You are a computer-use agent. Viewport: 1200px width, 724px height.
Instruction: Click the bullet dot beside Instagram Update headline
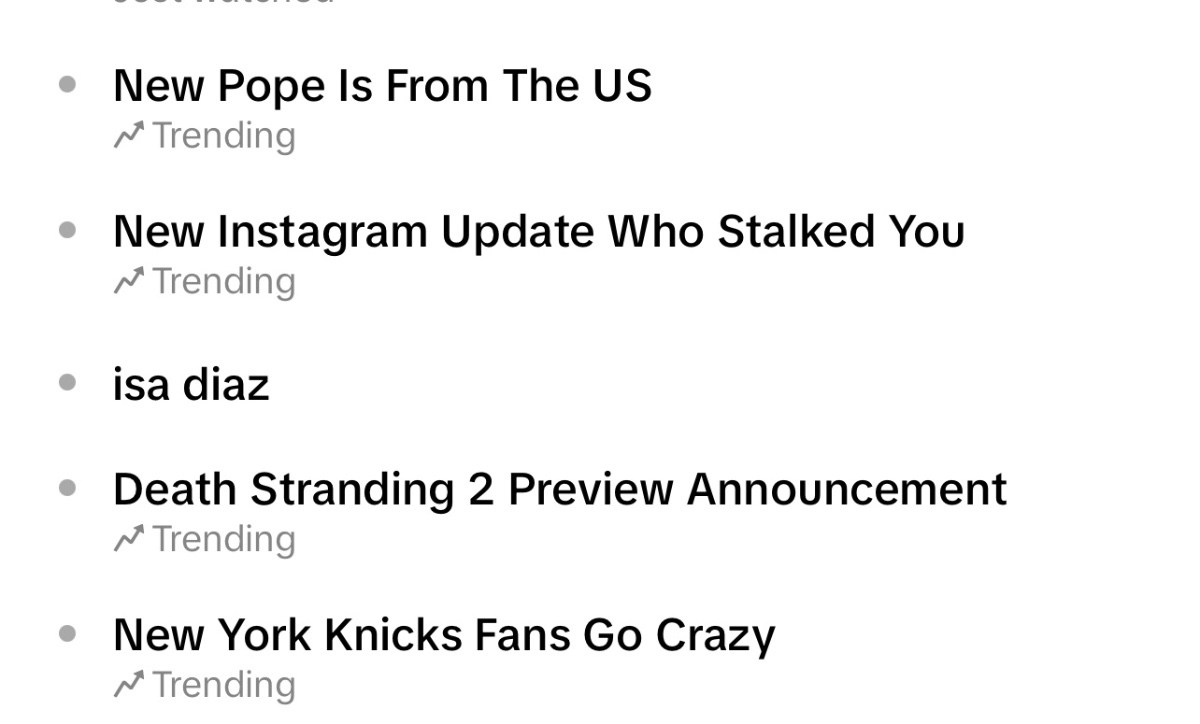pyautogui.click(x=68, y=231)
